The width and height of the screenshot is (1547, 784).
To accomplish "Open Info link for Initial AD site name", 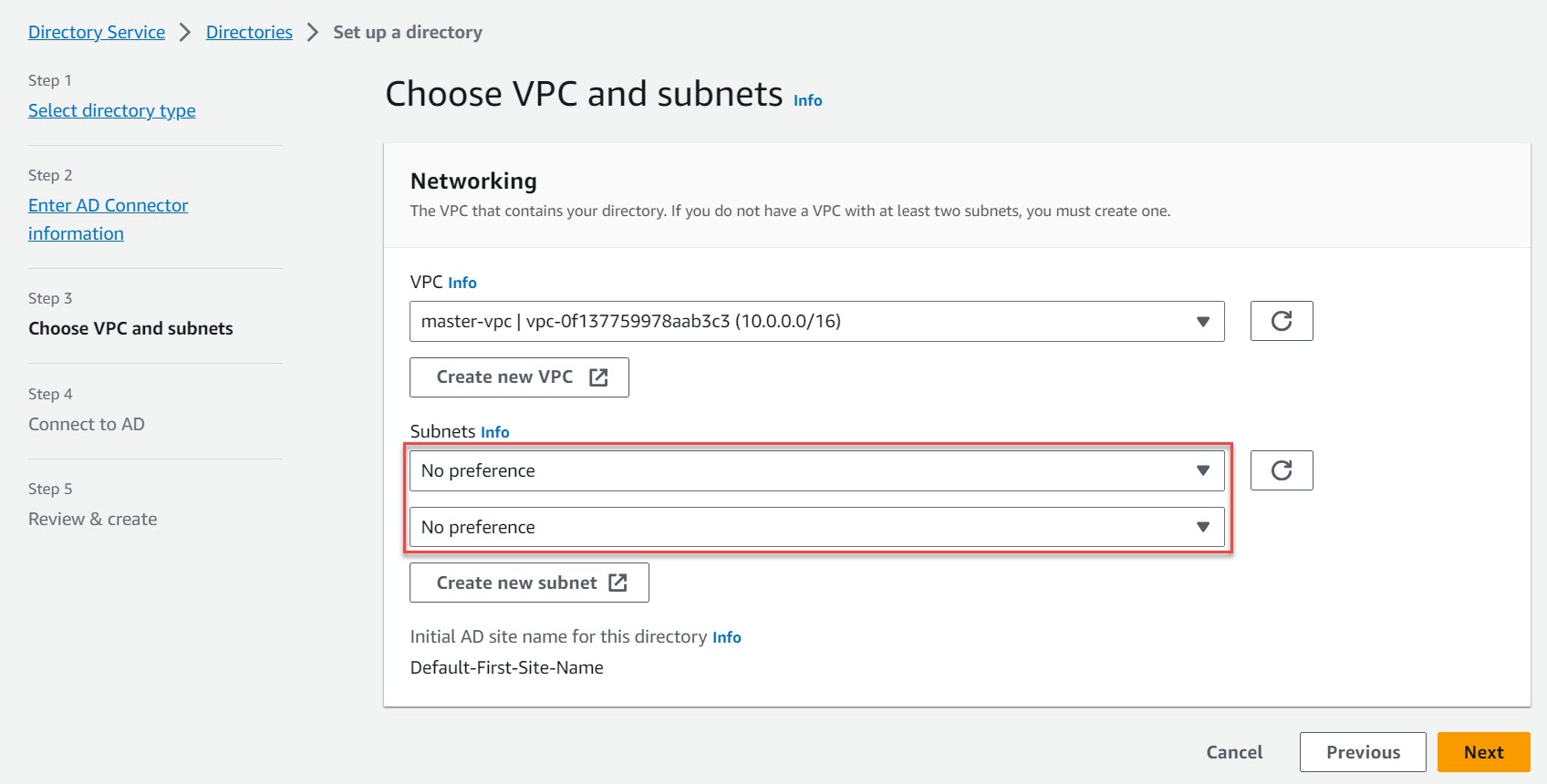I will (x=726, y=637).
